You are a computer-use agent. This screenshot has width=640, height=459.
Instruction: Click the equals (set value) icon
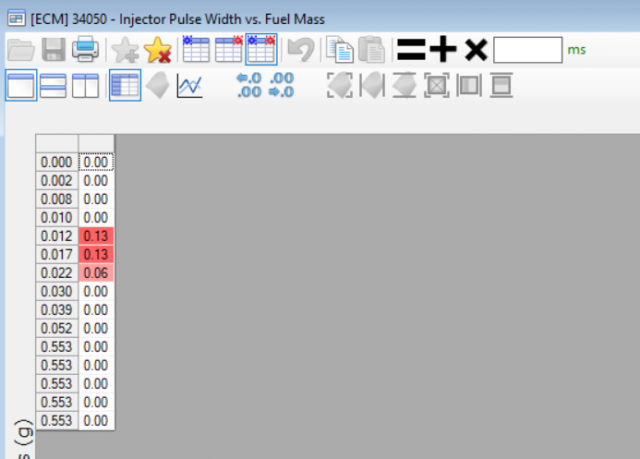410,49
